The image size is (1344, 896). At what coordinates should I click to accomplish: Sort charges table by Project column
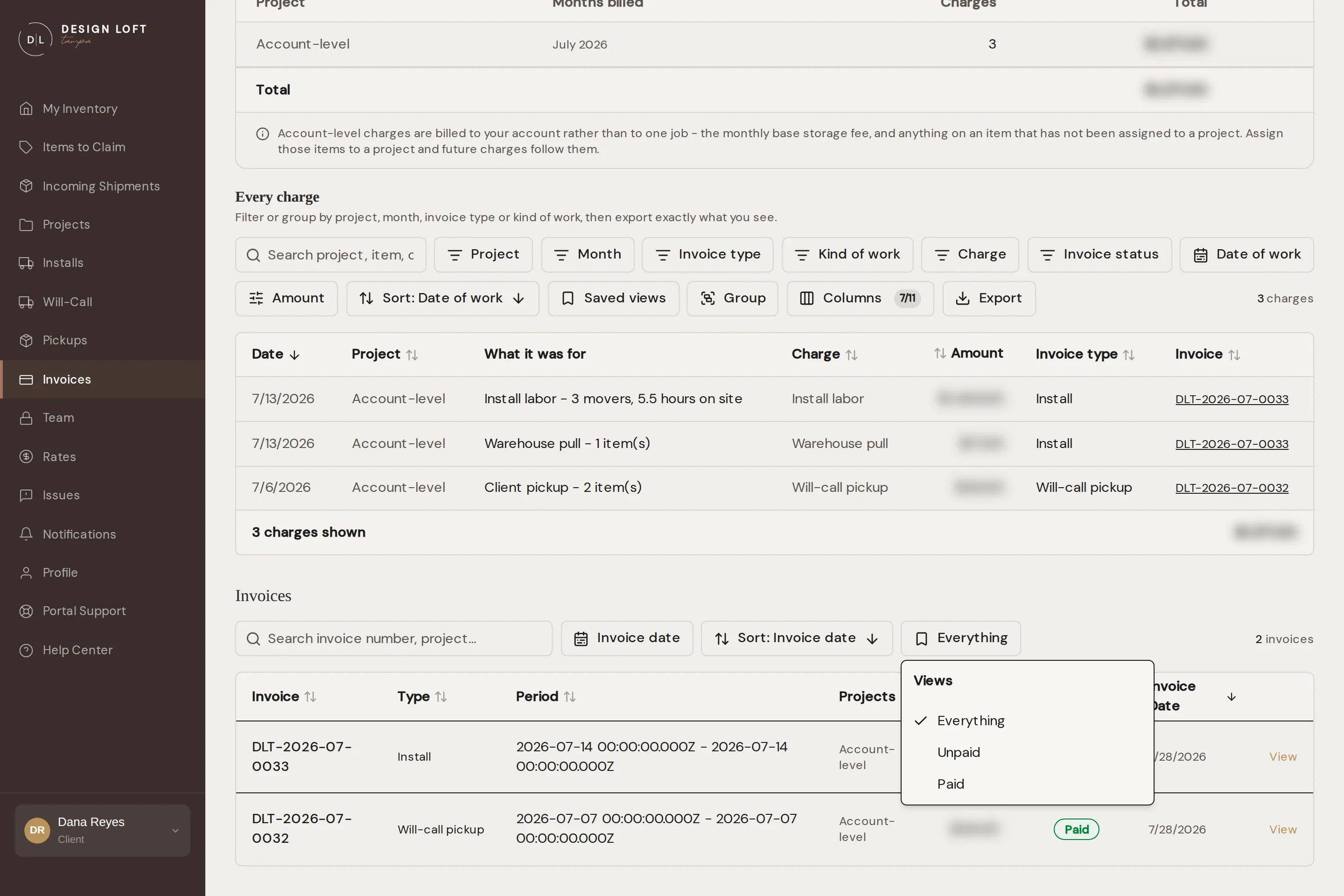pos(385,354)
